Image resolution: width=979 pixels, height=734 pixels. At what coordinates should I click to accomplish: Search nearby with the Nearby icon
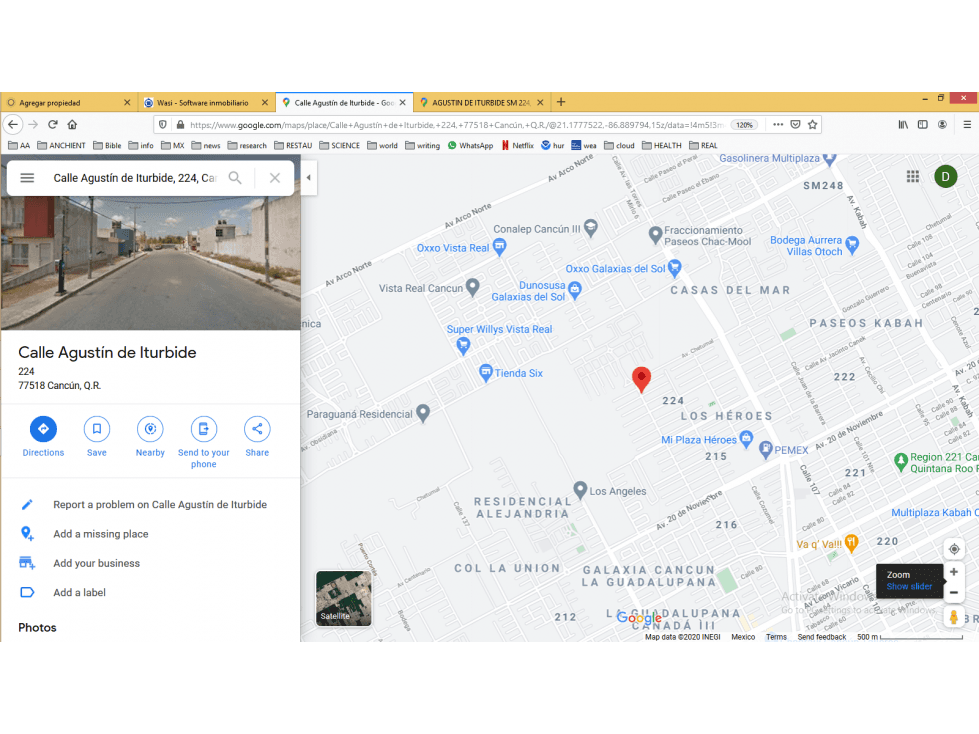pos(150,429)
